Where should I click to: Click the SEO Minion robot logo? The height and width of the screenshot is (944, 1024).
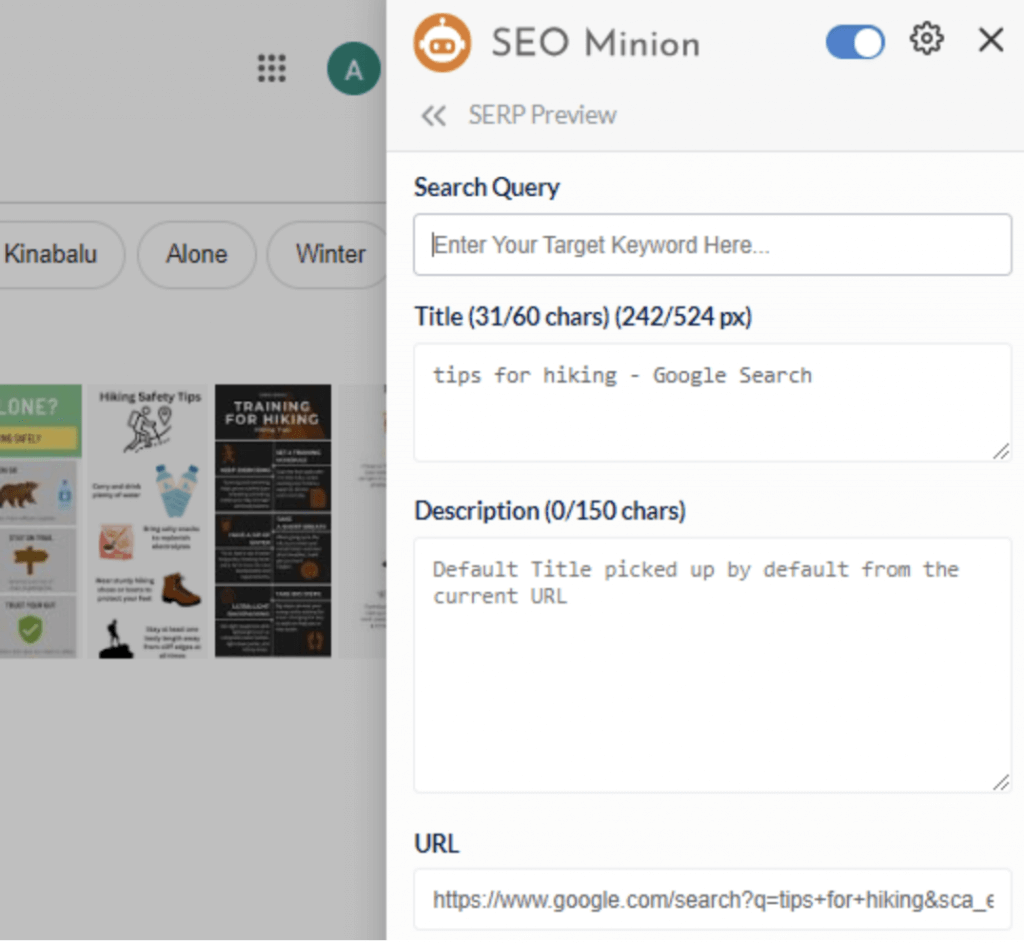442,43
